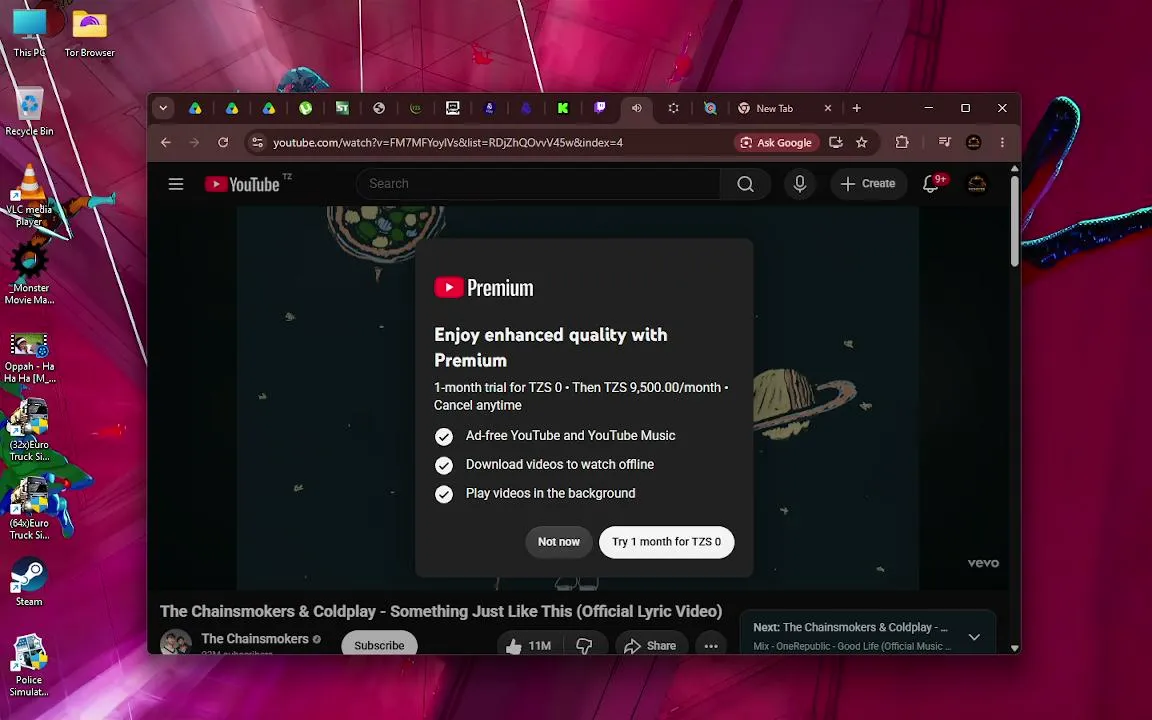This screenshot has width=1152, height=720.
Task: Select the active audio-playing YouTube tab
Action: point(637,108)
